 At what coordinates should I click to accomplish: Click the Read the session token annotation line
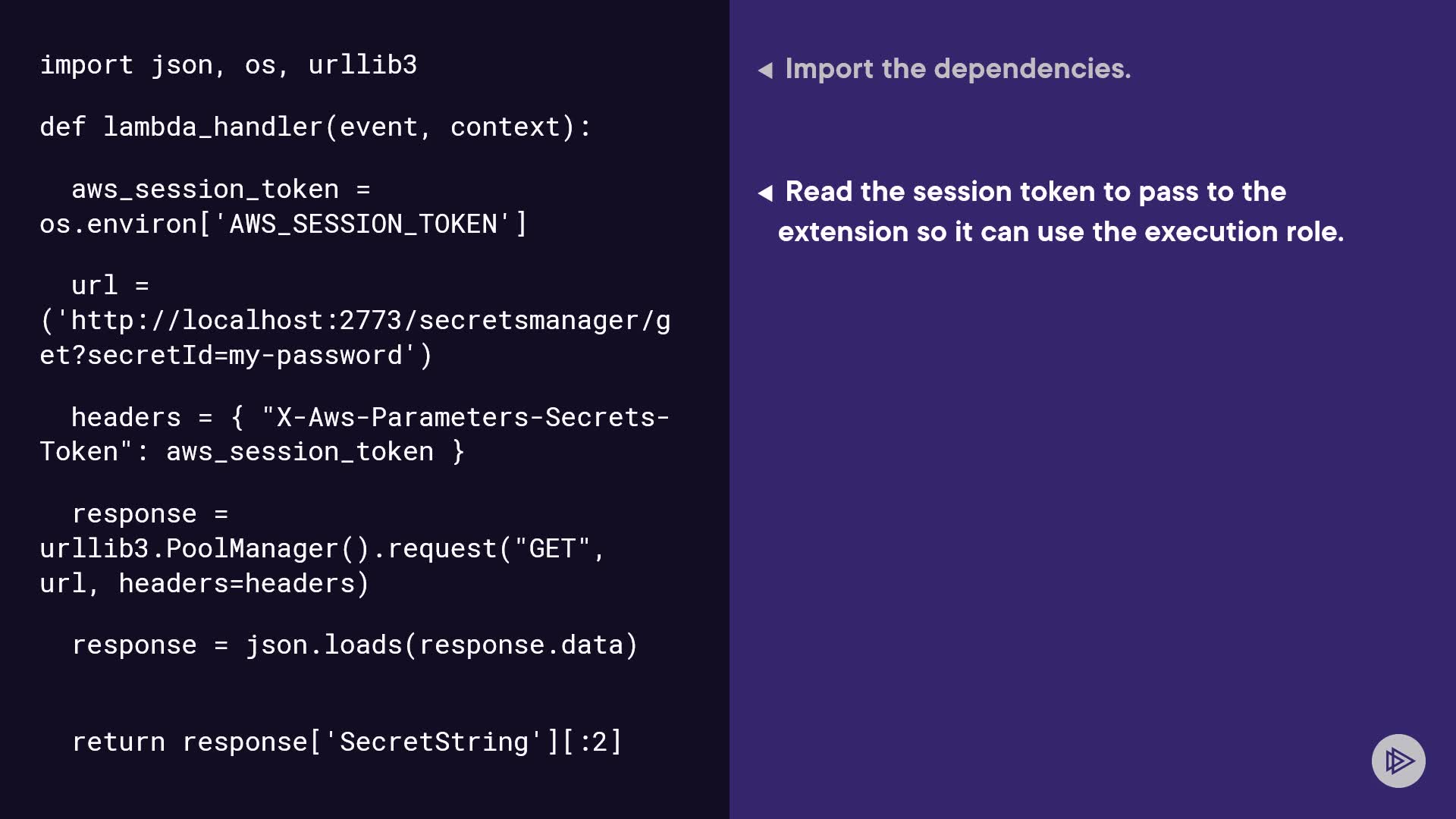1035,192
